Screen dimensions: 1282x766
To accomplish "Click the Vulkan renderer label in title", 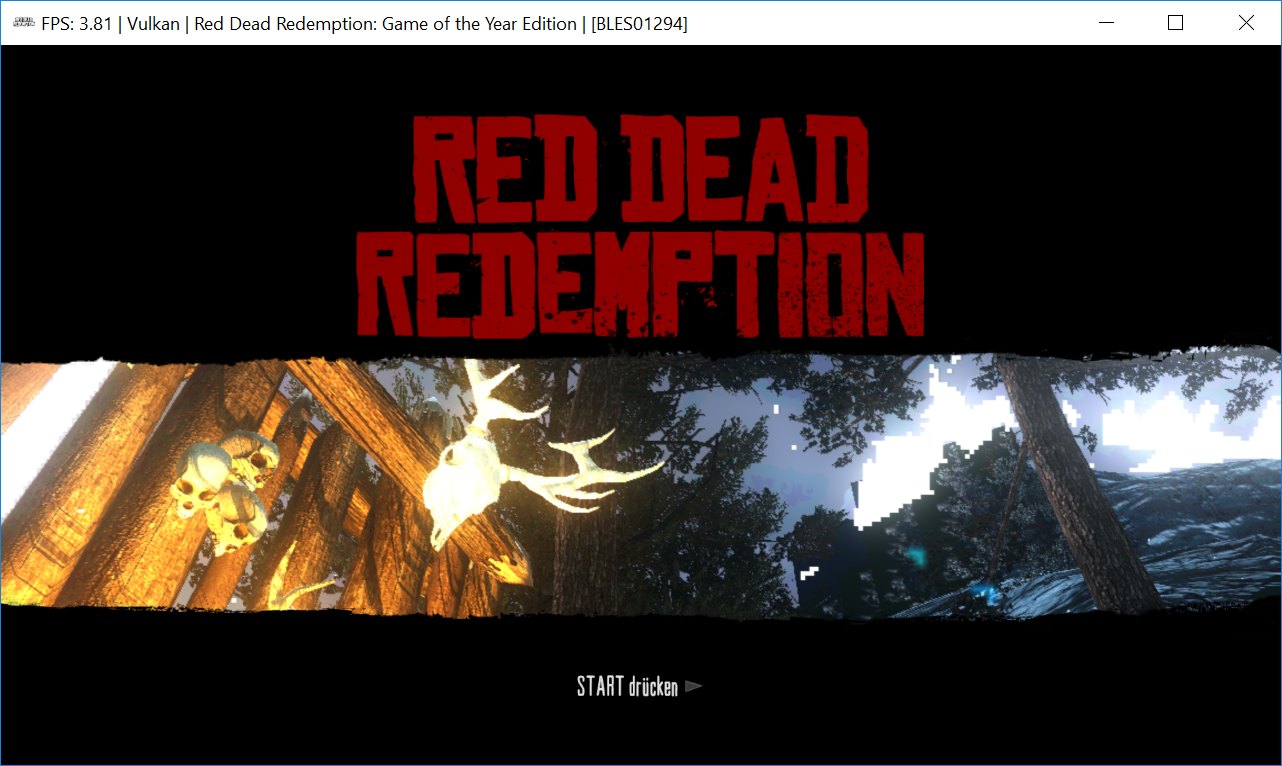I will pos(154,24).
